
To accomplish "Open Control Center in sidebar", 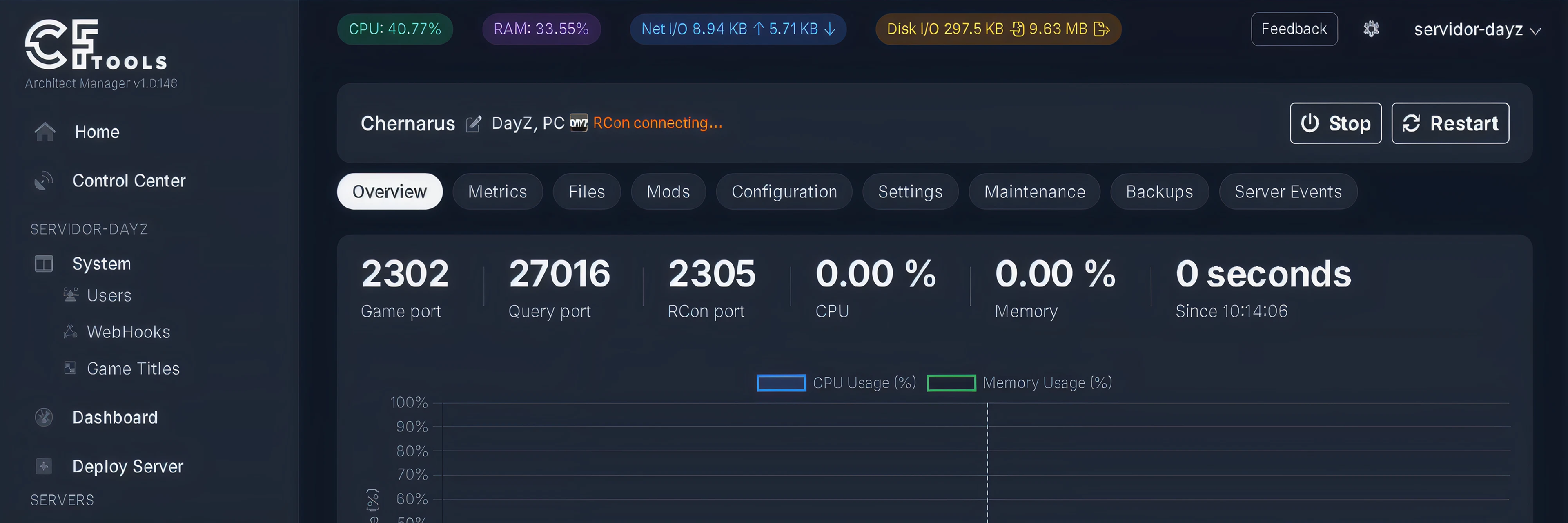I will tap(129, 181).
